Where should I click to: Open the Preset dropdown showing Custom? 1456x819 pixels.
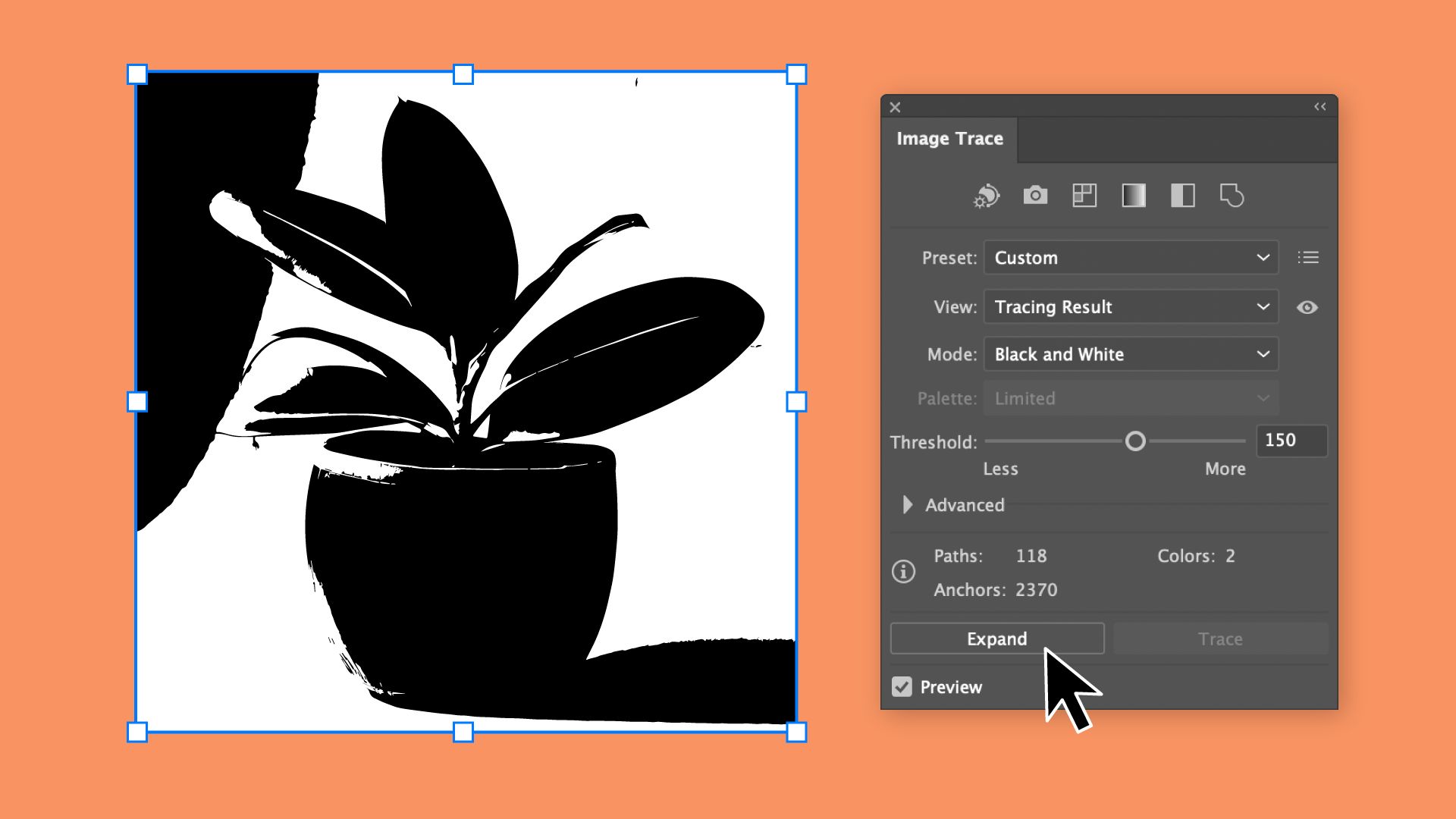click(x=1131, y=258)
